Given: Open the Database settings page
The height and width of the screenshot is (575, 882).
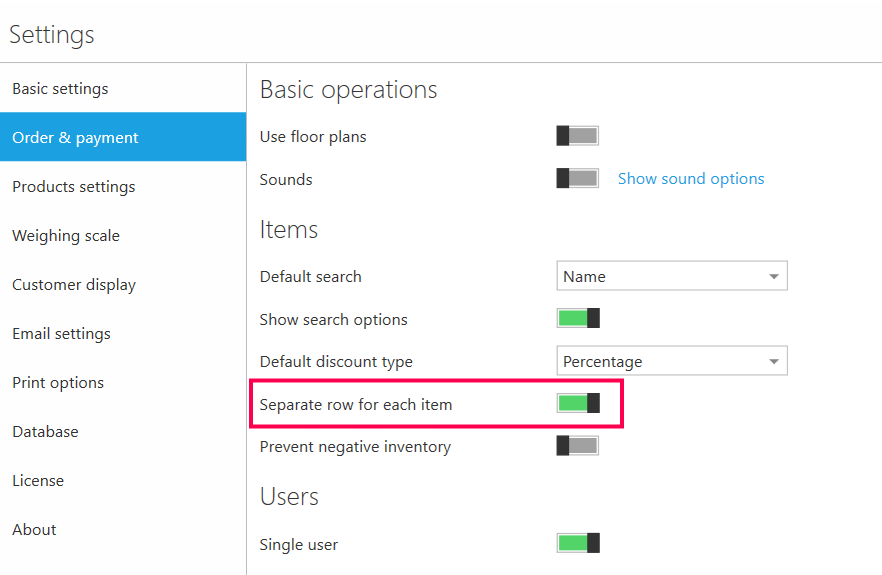Looking at the screenshot, I should click(x=45, y=432).
